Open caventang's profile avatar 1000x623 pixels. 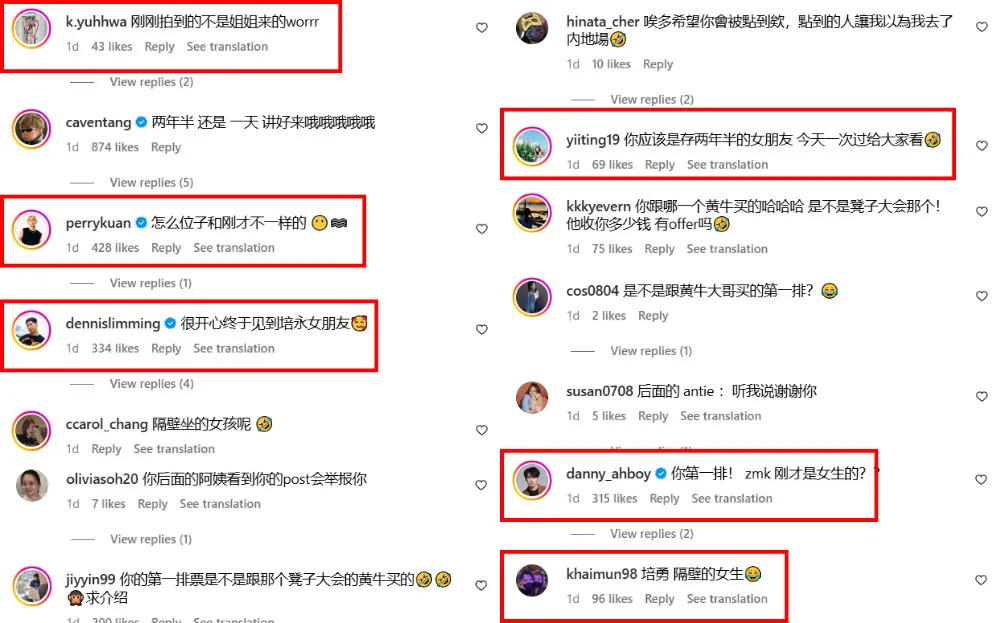[x=31, y=129]
